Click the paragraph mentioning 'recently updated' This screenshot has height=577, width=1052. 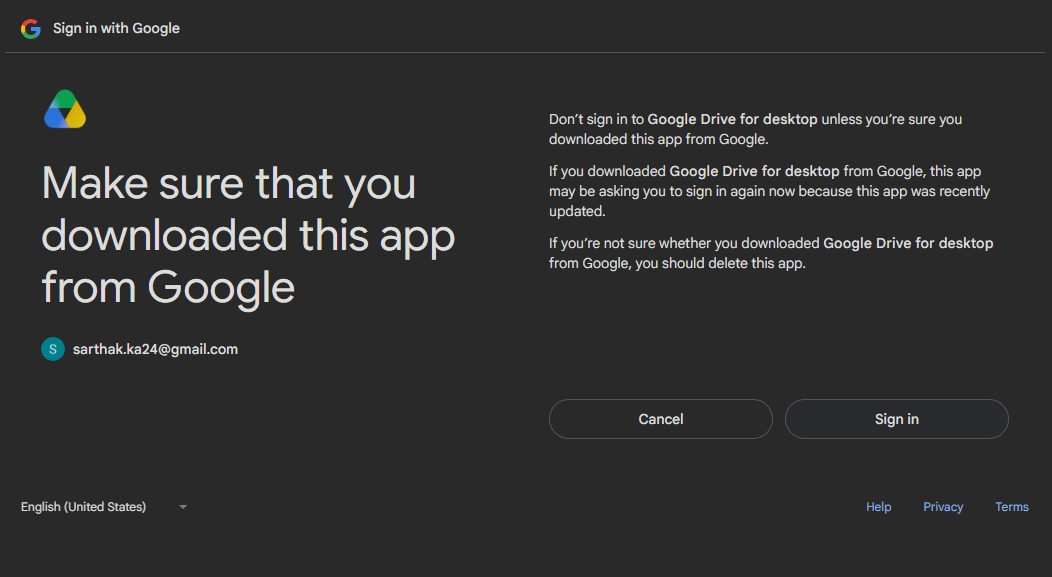click(770, 191)
